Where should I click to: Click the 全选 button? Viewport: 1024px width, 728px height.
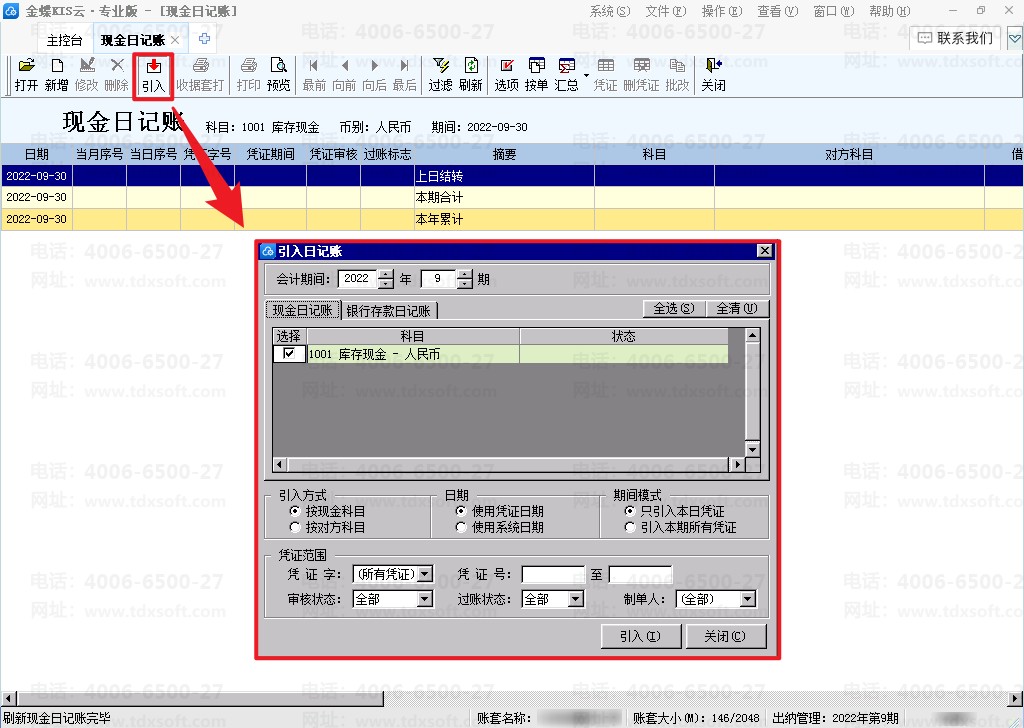[674, 308]
